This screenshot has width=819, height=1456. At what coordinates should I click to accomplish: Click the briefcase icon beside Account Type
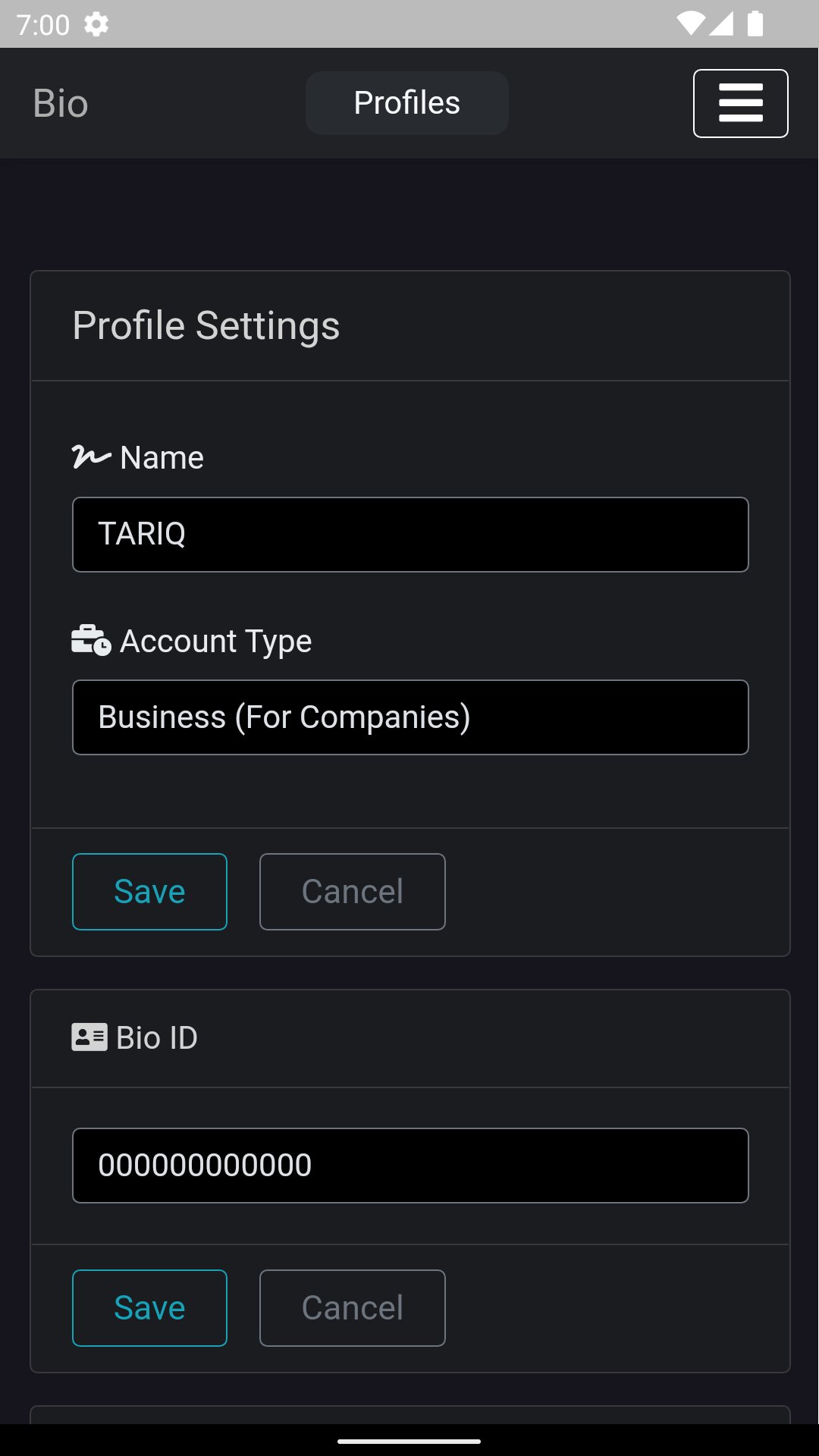91,640
